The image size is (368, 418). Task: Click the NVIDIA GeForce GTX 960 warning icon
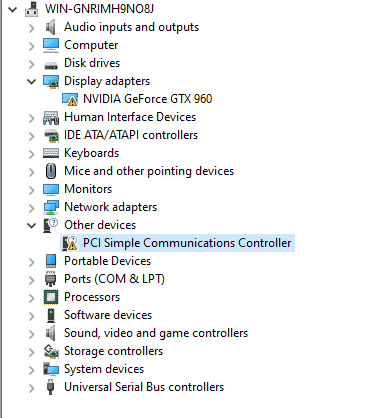point(70,99)
